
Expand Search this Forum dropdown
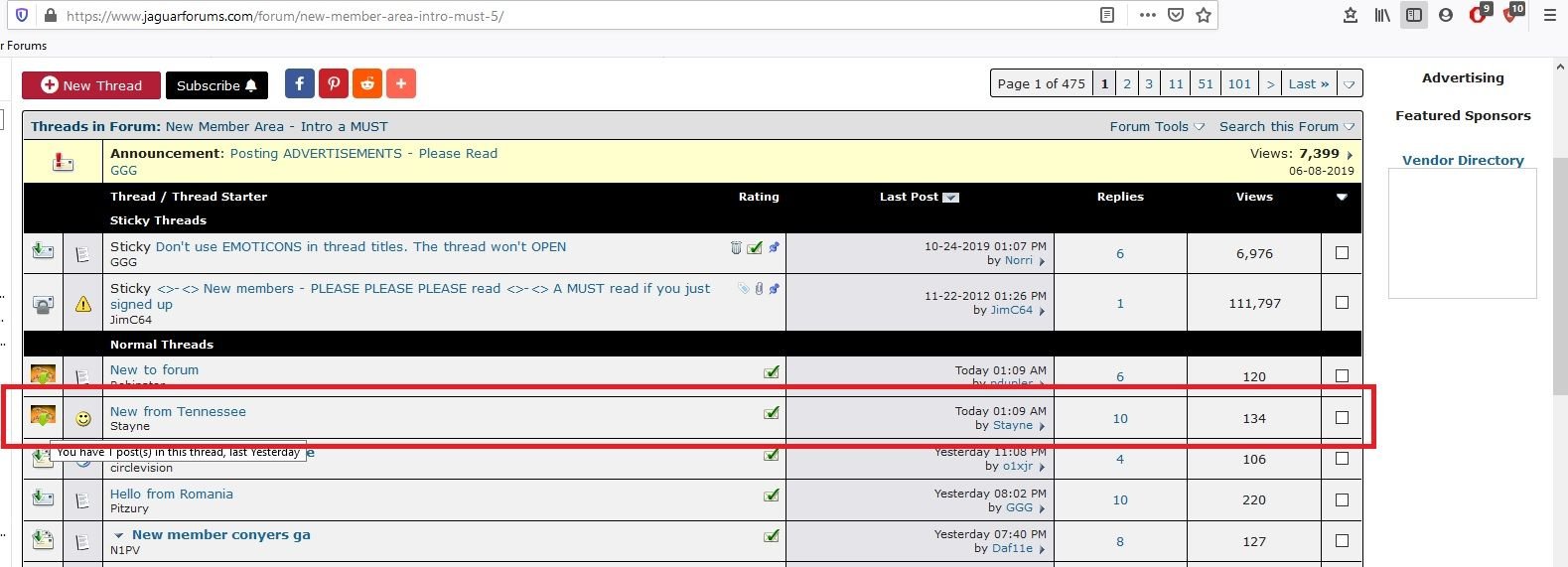[1286, 126]
